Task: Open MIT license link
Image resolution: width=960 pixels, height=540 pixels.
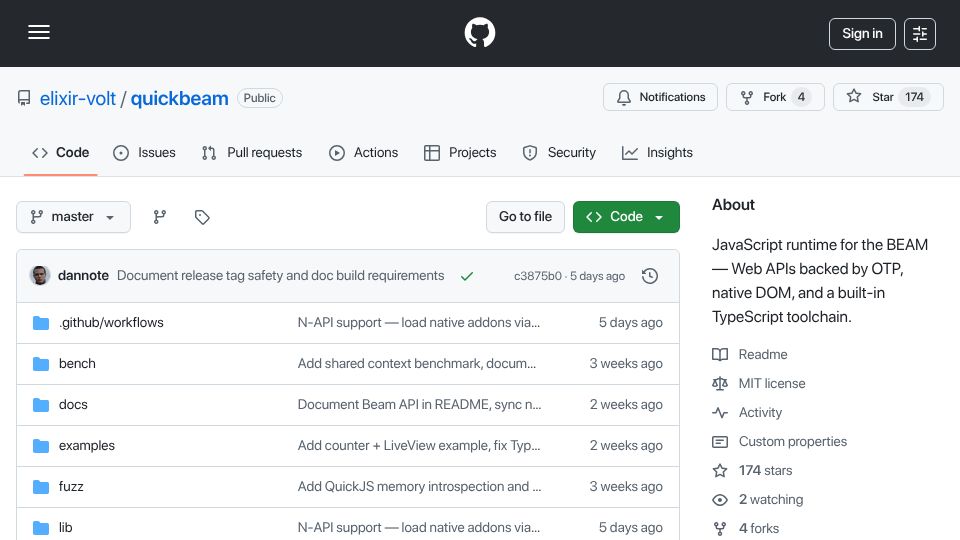Action: (x=772, y=383)
